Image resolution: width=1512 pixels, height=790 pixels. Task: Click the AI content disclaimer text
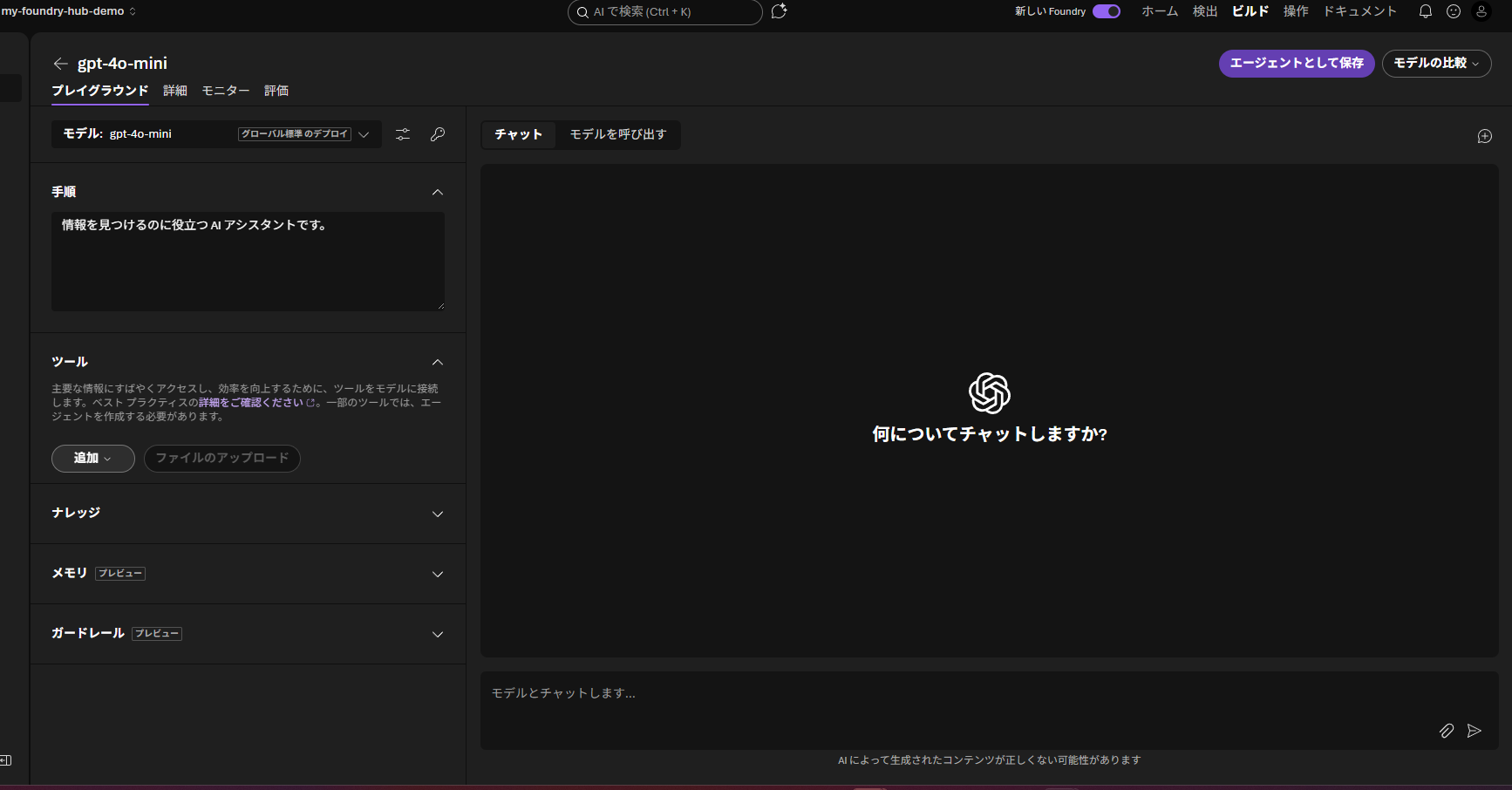(x=990, y=760)
